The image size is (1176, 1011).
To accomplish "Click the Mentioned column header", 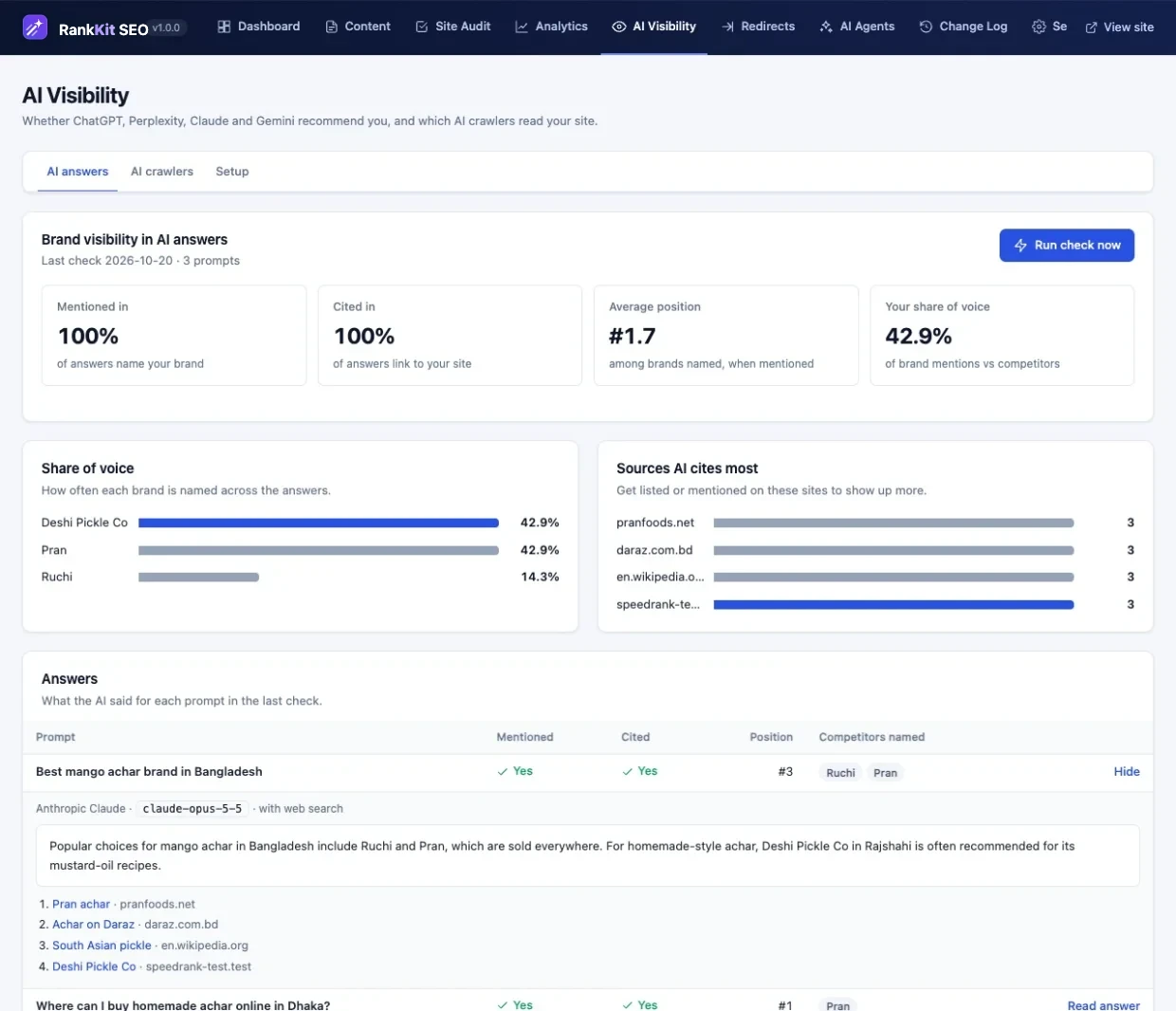I will (524, 737).
